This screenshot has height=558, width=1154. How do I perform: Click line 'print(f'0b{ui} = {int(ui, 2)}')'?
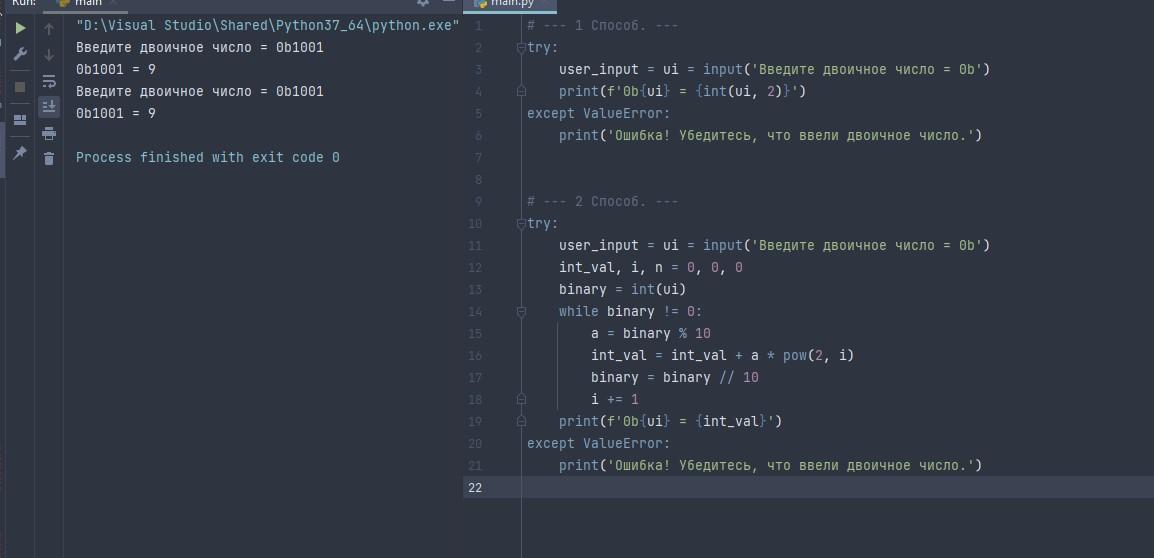(x=683, y=91)
